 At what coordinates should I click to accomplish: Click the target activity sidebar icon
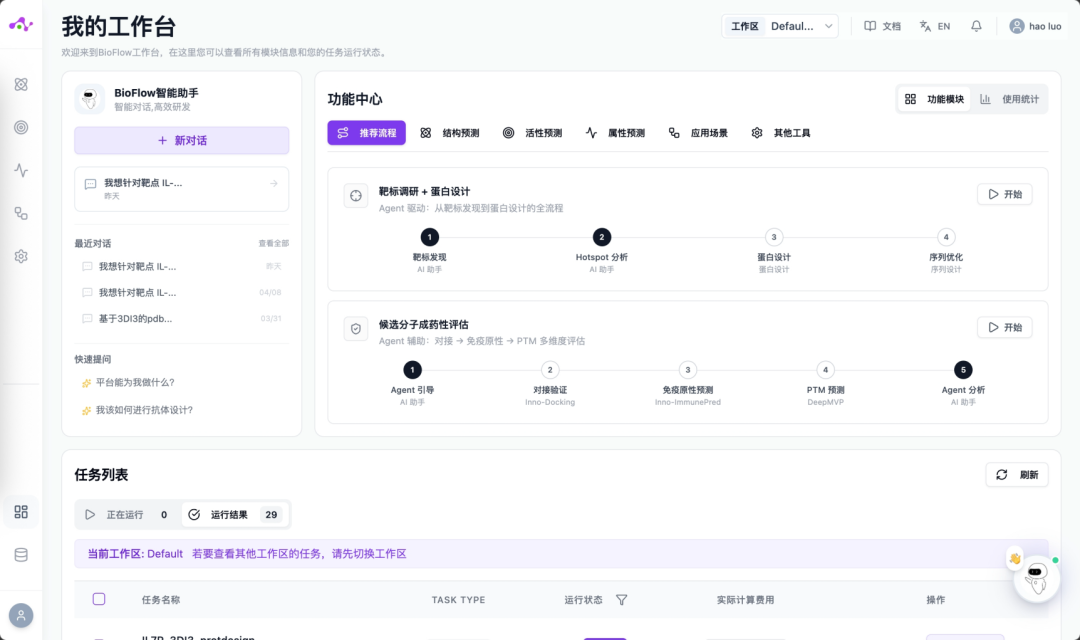click(x=21, y=127)
